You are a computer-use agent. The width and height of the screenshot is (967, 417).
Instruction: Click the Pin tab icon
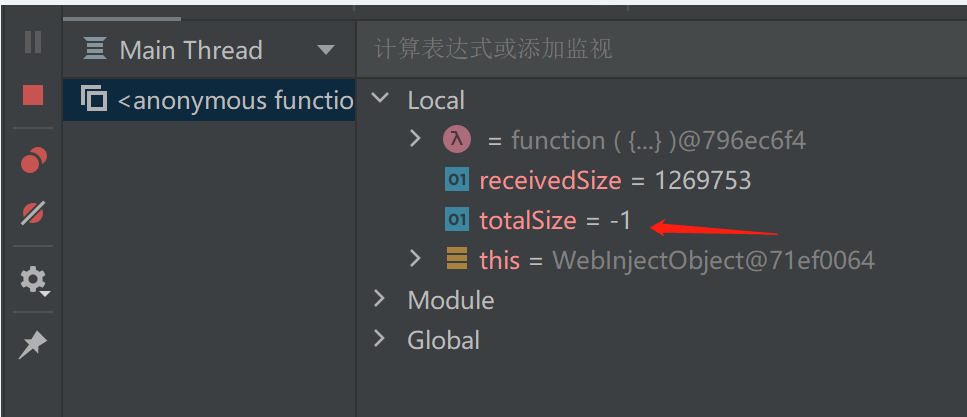coord(33,345)
